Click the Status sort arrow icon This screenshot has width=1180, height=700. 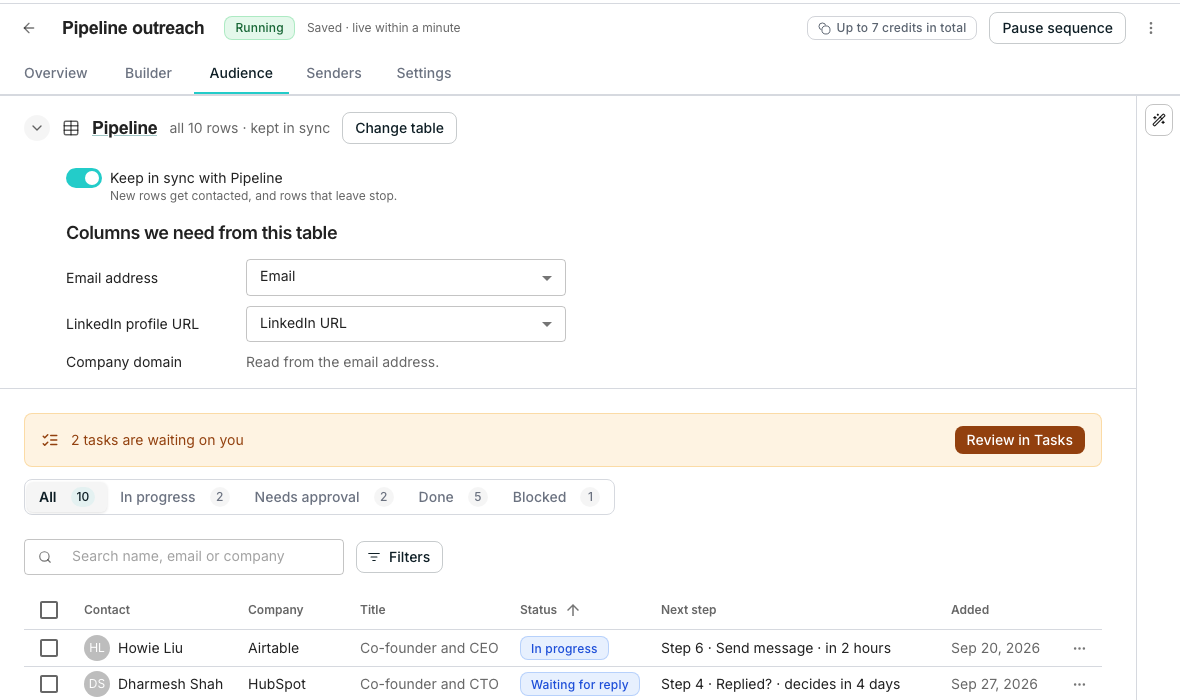tap(573, 610)
